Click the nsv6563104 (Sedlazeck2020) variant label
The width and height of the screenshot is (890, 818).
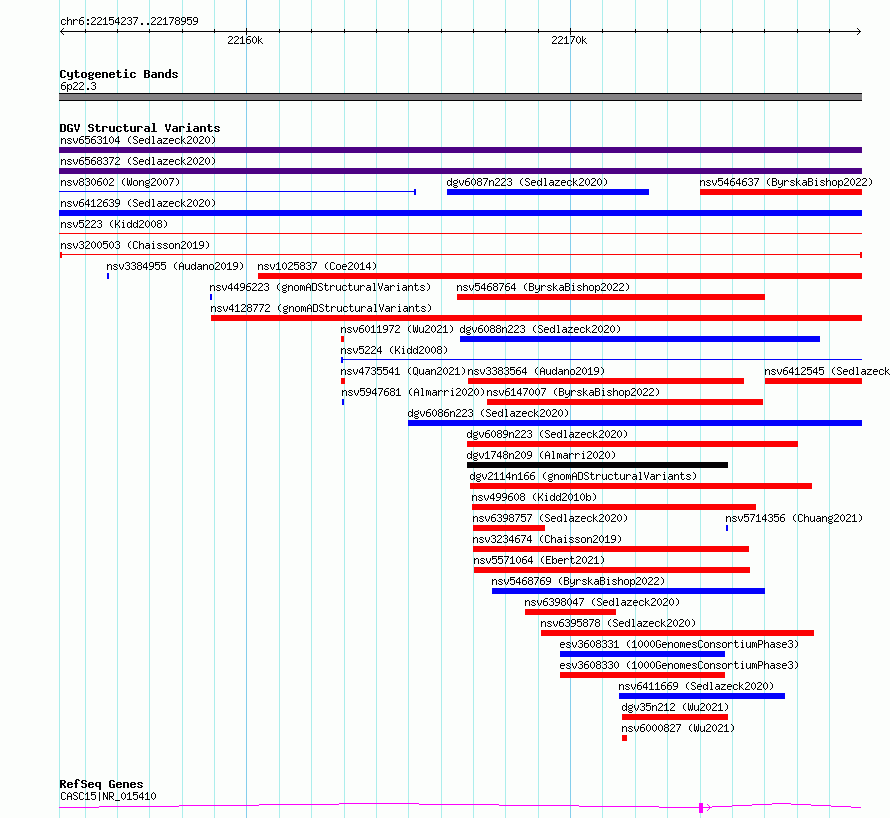138,140
